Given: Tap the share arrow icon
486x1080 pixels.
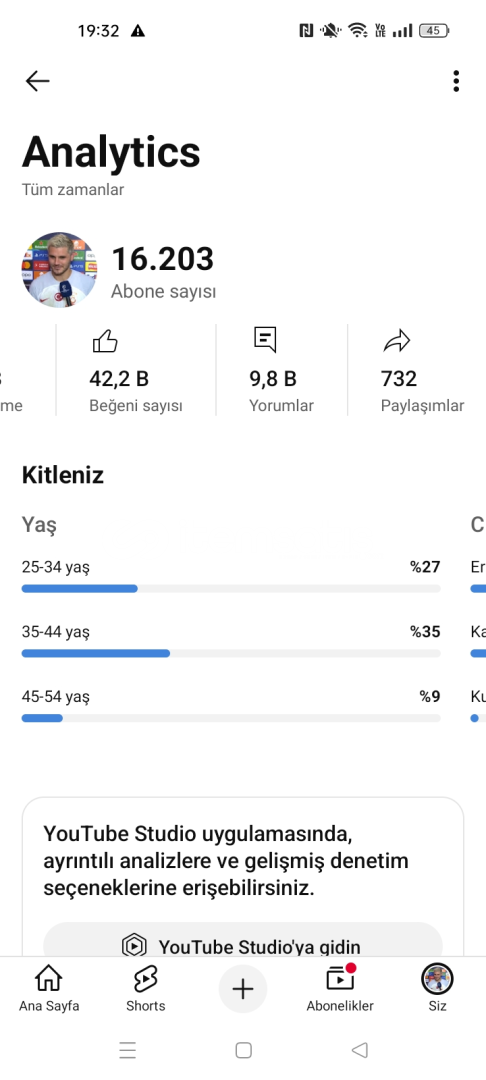Looking at the screenshot, I should point(396,340).
